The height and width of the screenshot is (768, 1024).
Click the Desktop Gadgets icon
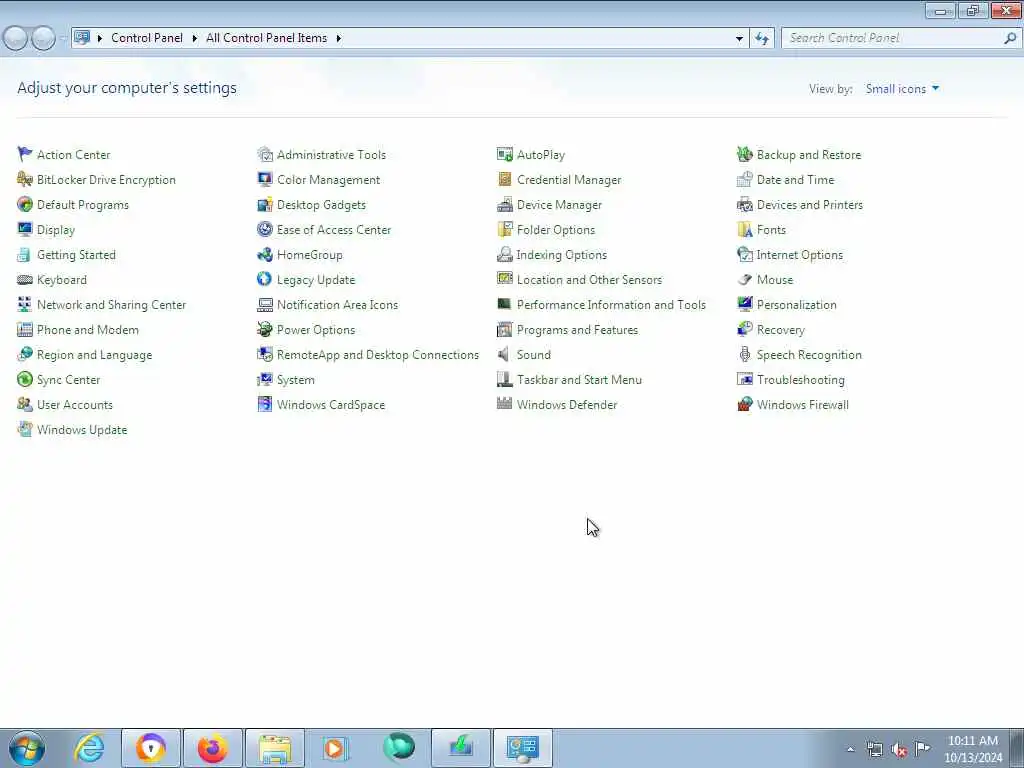click(x=264, y=204)
